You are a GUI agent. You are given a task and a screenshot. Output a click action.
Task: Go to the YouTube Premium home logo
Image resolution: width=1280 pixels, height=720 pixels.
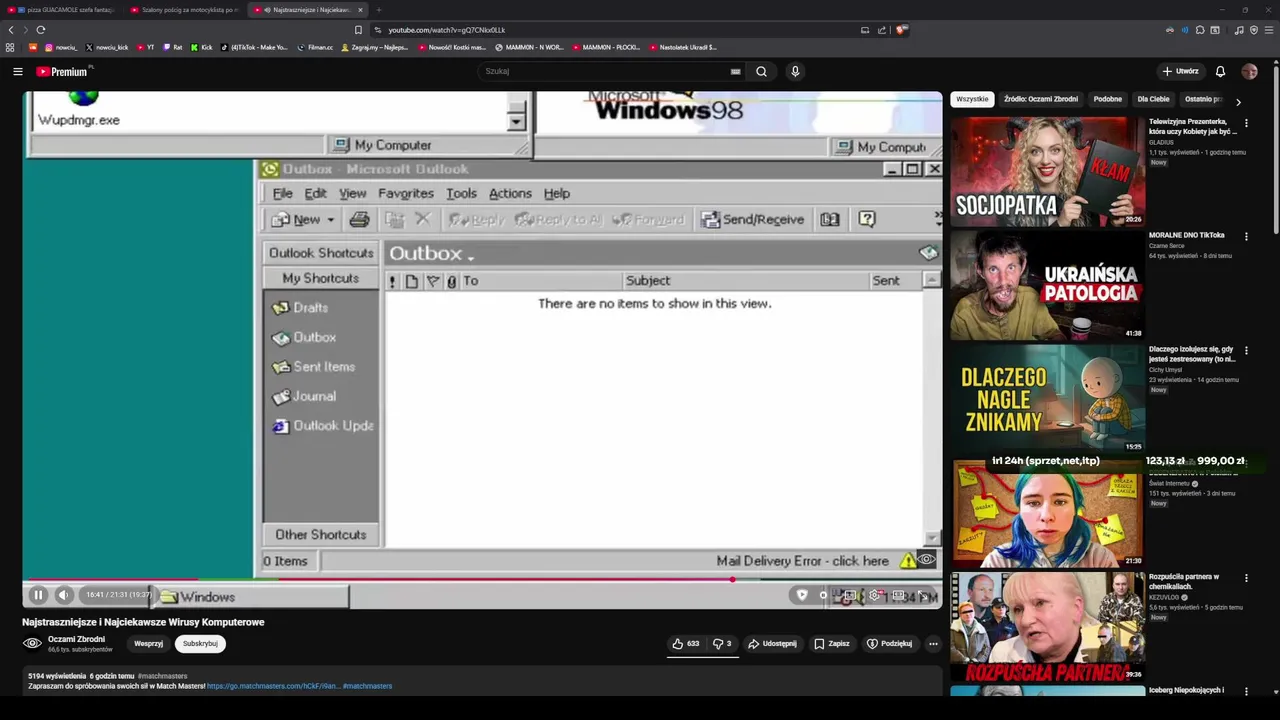tap(62, 71)
